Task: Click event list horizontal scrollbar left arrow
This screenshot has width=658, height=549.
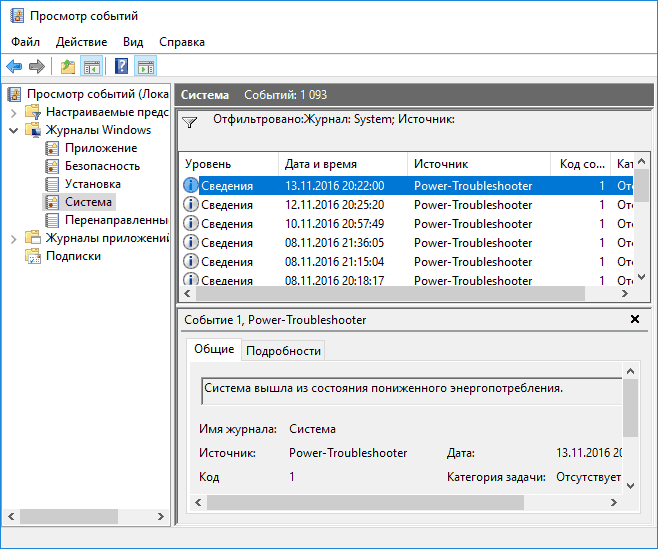Action: pos(188,293)
